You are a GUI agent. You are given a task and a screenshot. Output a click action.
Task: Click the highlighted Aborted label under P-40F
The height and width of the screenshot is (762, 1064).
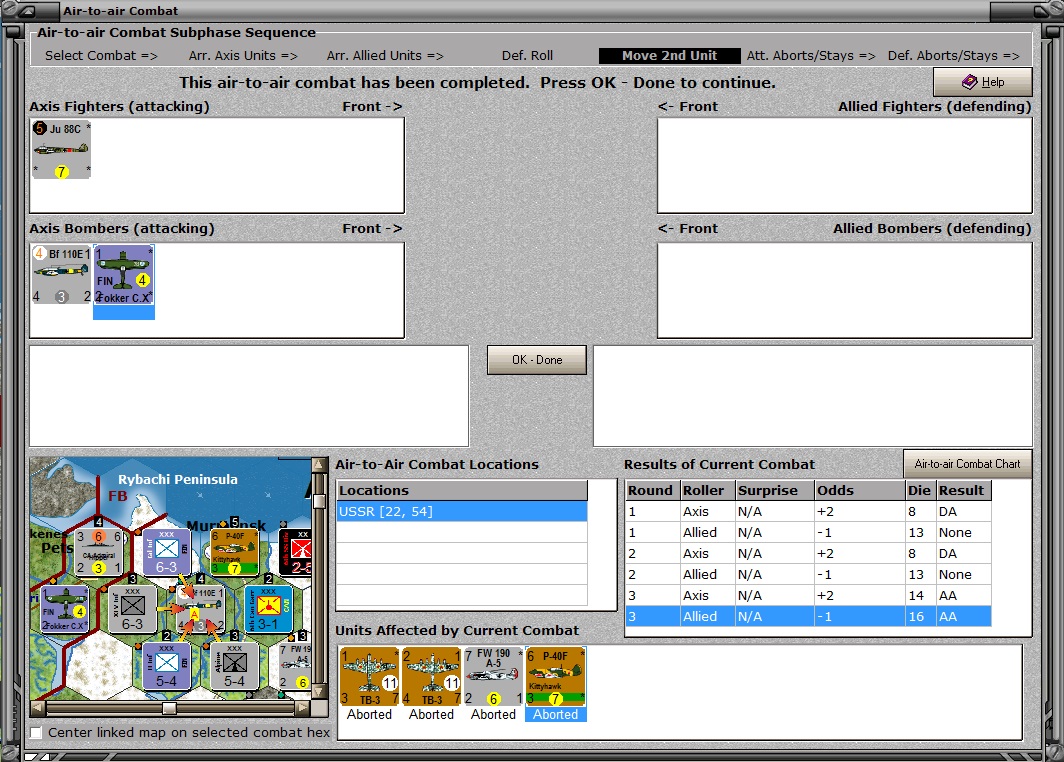click(555, 715)
